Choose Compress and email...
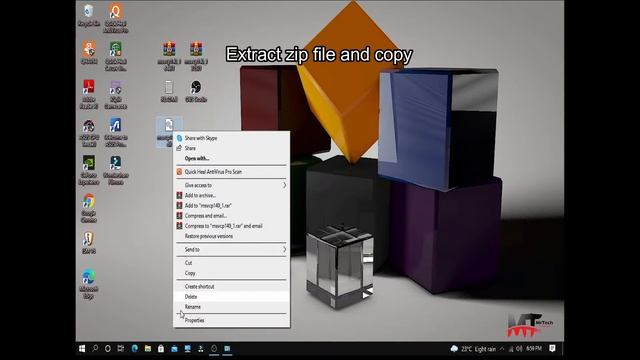The image size is (640, 360). (231, 216)
